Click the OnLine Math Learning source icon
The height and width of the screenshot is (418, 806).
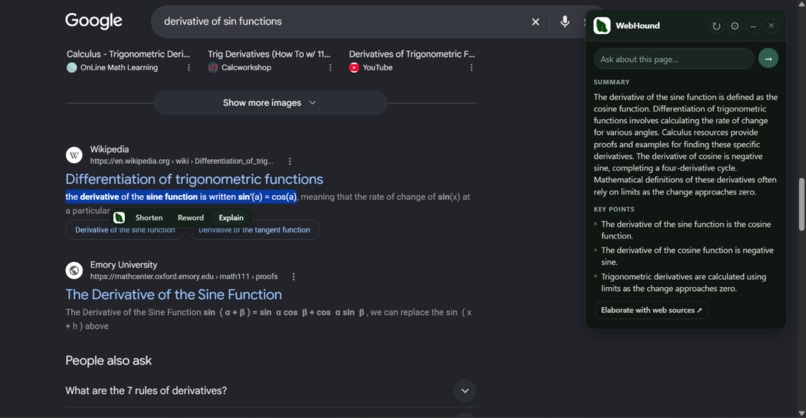pos(71,67)
